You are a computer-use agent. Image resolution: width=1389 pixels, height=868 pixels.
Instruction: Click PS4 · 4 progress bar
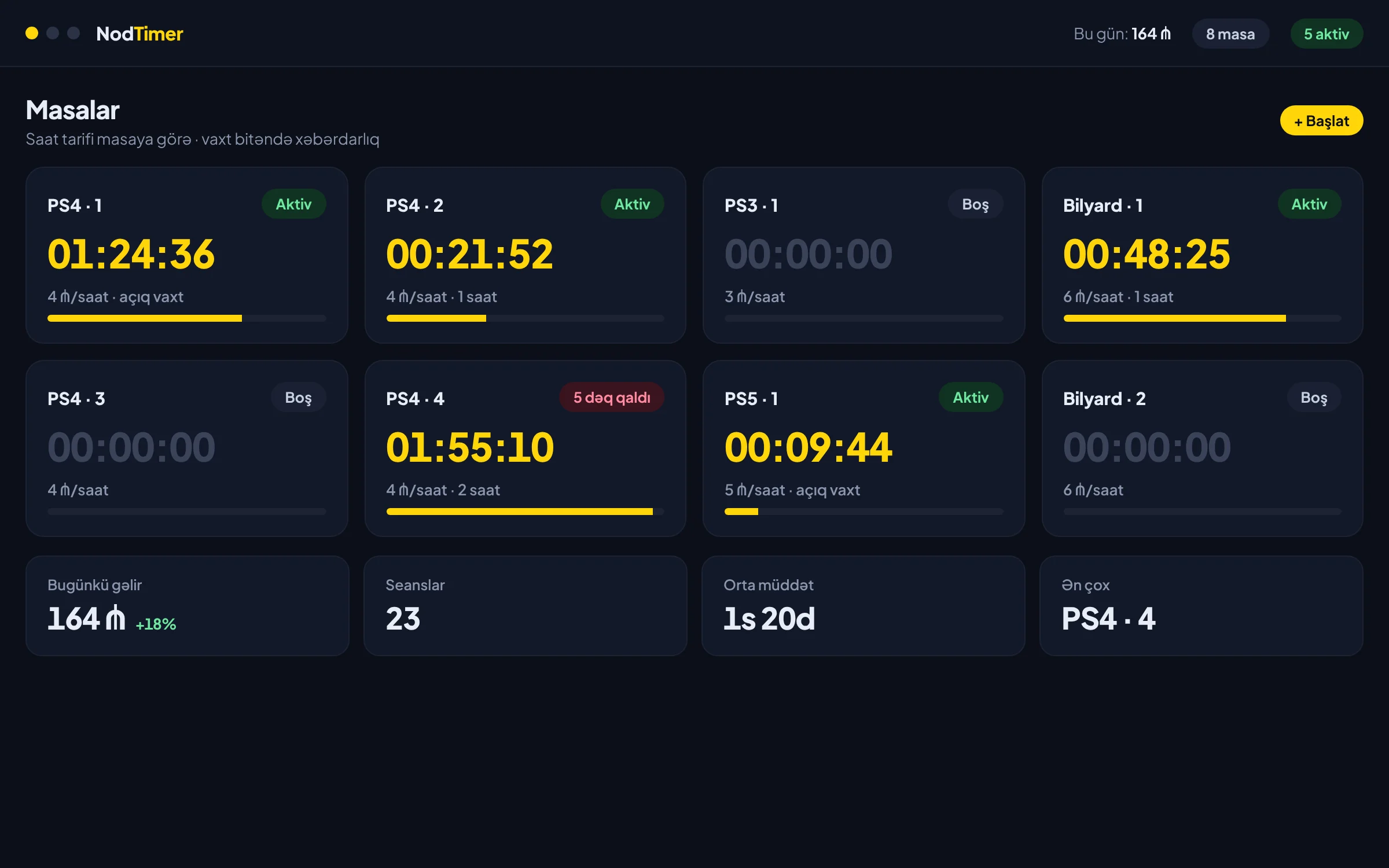pyautogui.click(x=526, y=512)
